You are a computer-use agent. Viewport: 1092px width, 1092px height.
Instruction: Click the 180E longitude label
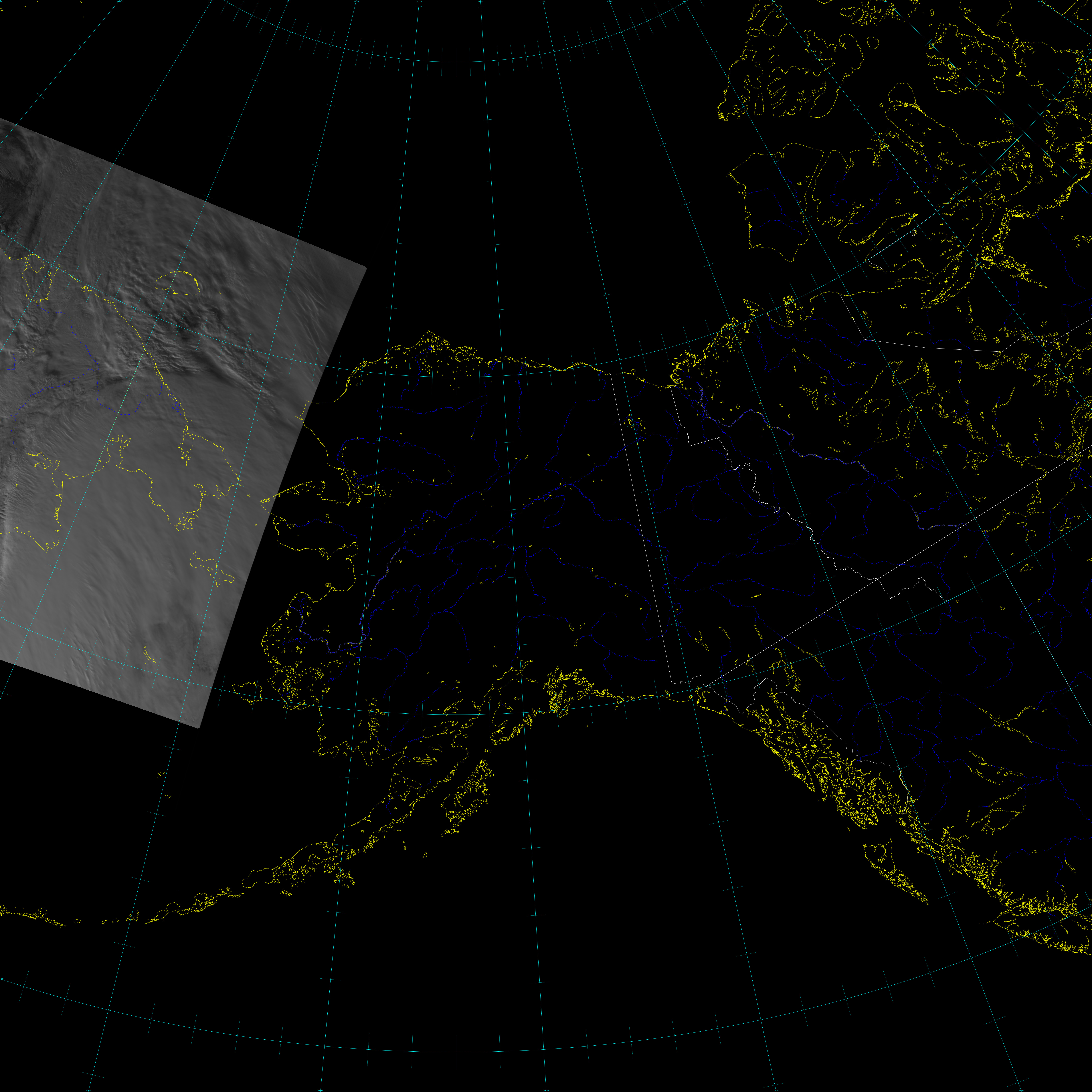[288, 2]
